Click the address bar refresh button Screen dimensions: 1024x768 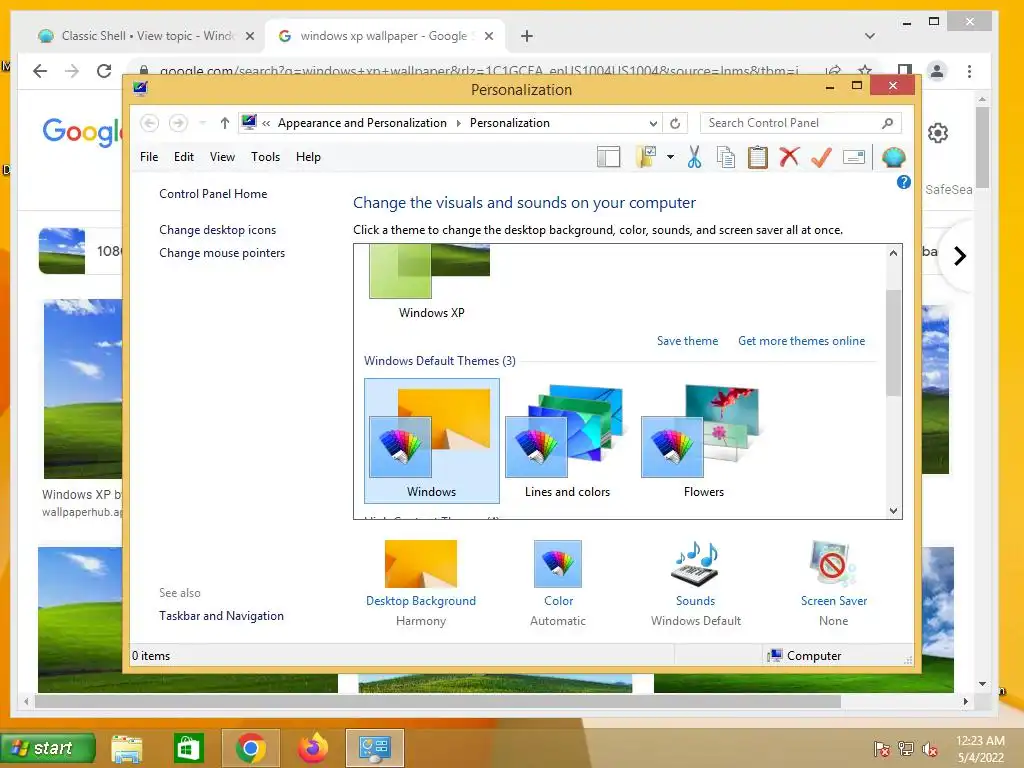tap(675, 123)
